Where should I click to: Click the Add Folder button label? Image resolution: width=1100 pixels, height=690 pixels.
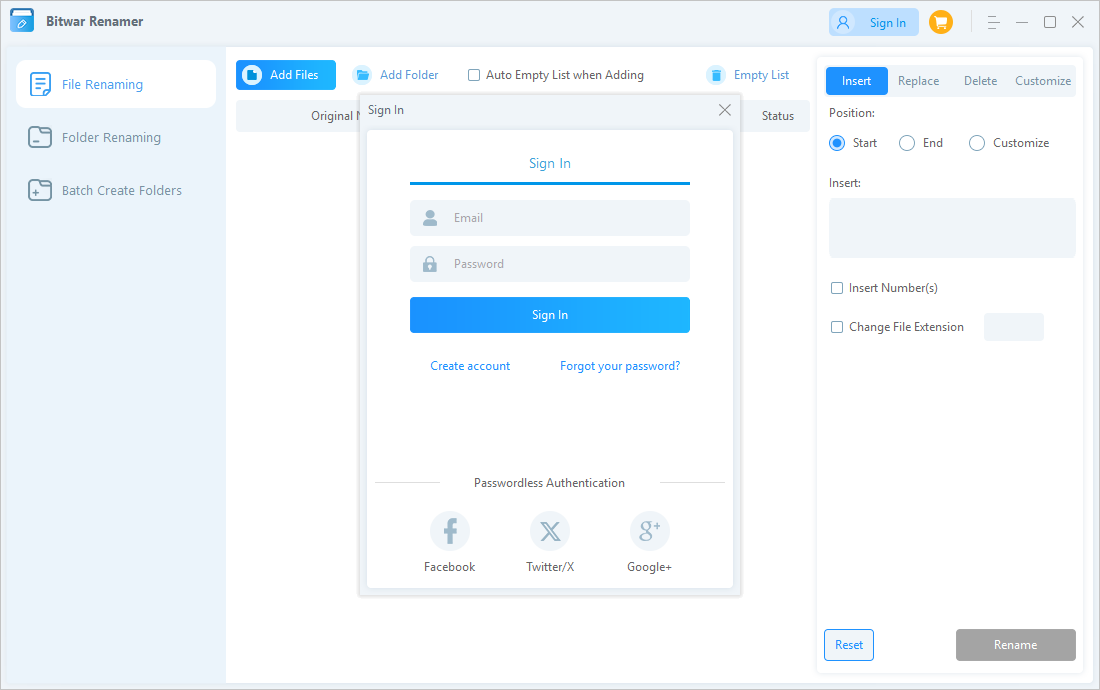coord(409,75)
